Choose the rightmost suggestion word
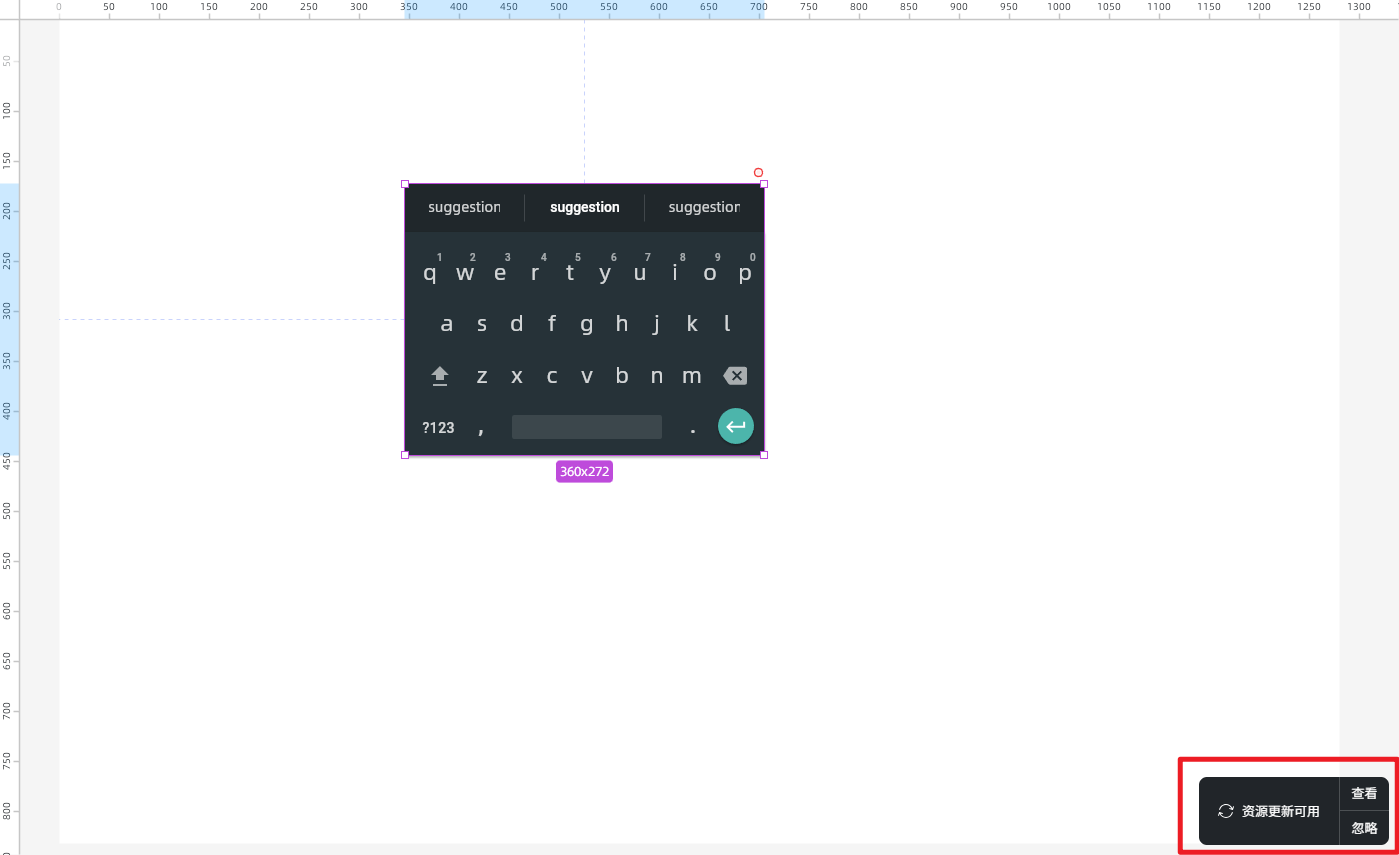The width and height of the screenshot is (1399, 855). coord(704,207)
